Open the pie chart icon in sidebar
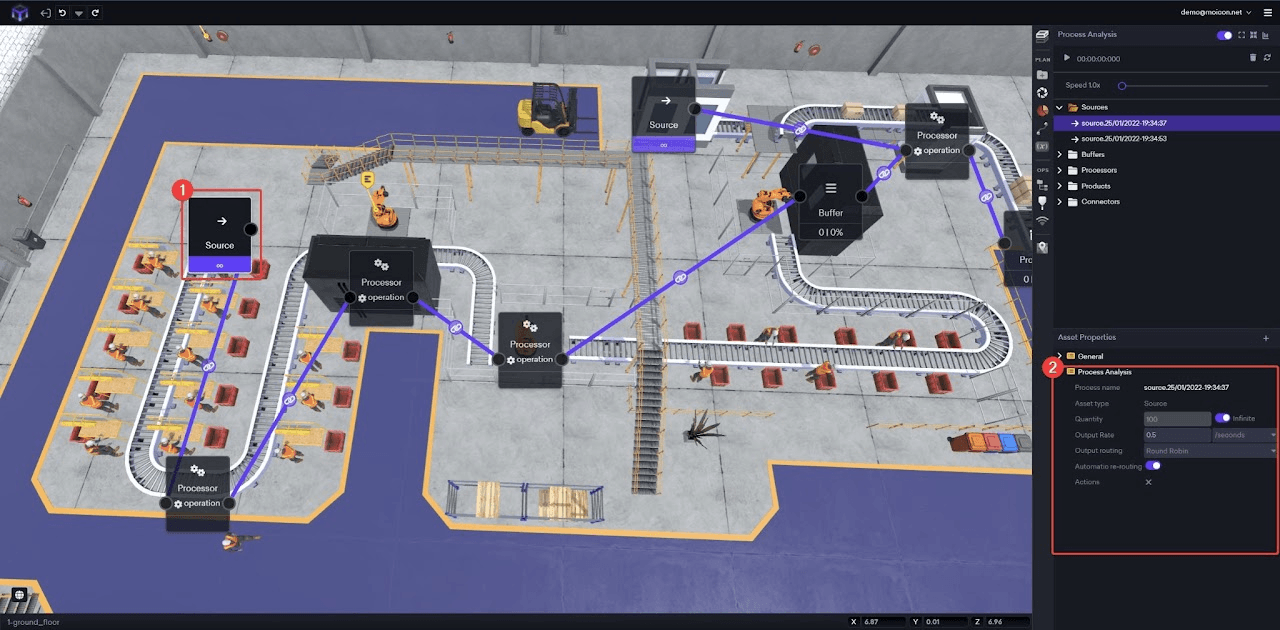Screen dimensions: 1280x630 pyautogui.click(x=1042, y=110)
